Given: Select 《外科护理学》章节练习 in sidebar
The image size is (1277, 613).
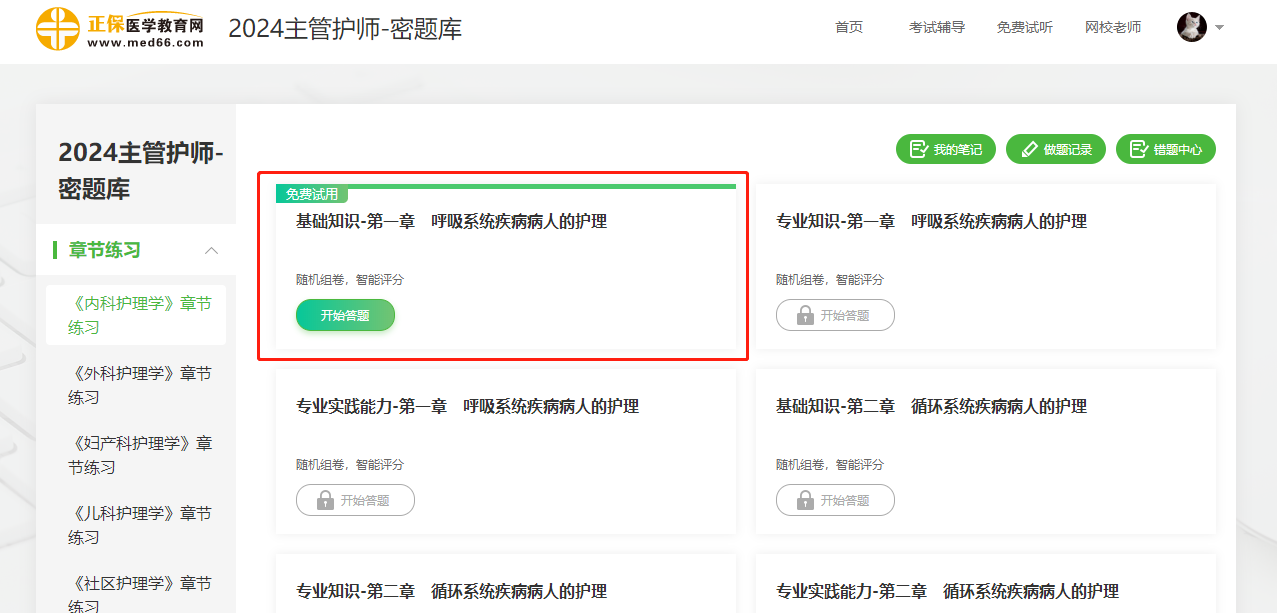Looking at the screenshot, I should (139, 385).
